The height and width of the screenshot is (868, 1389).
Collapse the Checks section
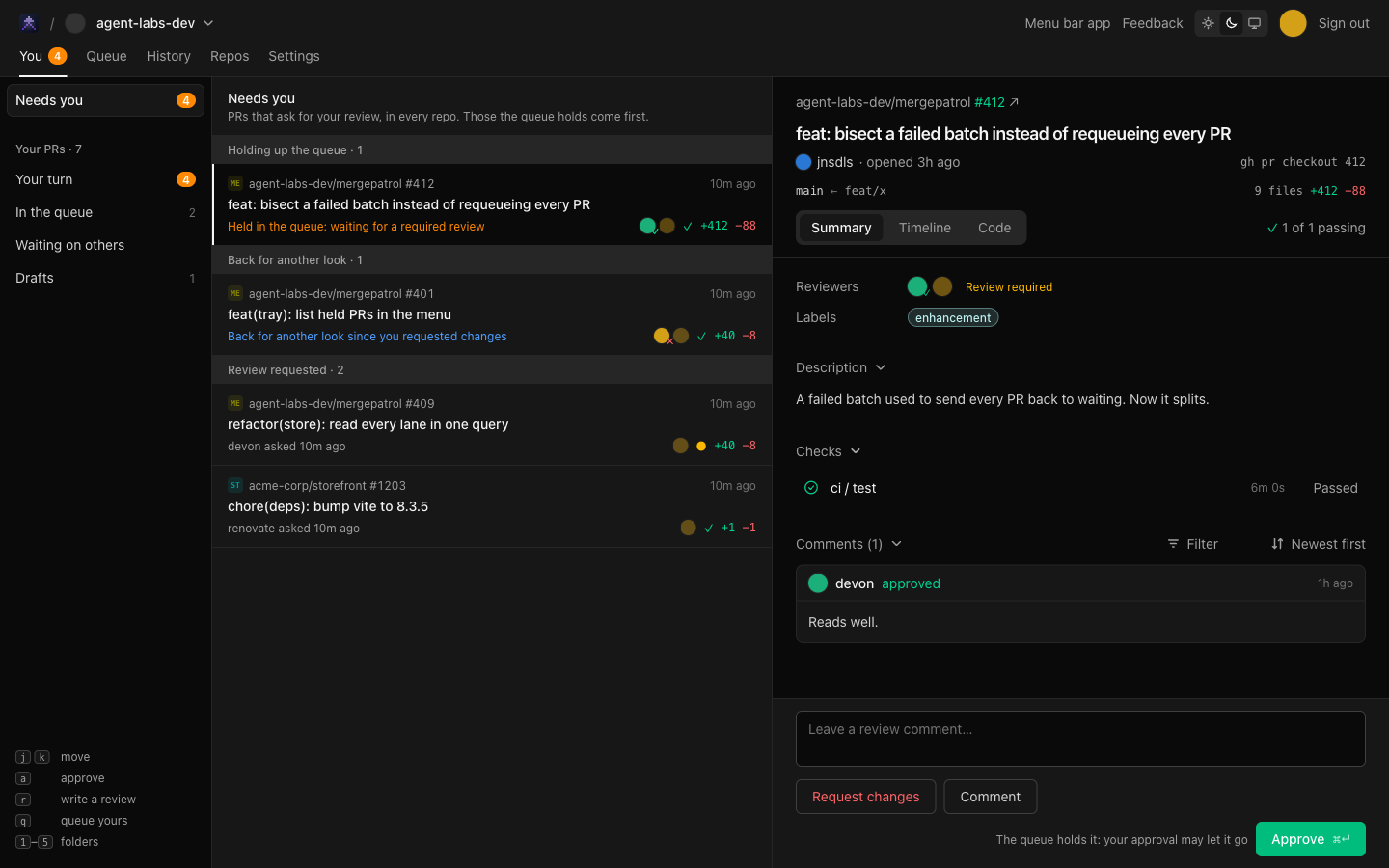(x=829, y=451)
